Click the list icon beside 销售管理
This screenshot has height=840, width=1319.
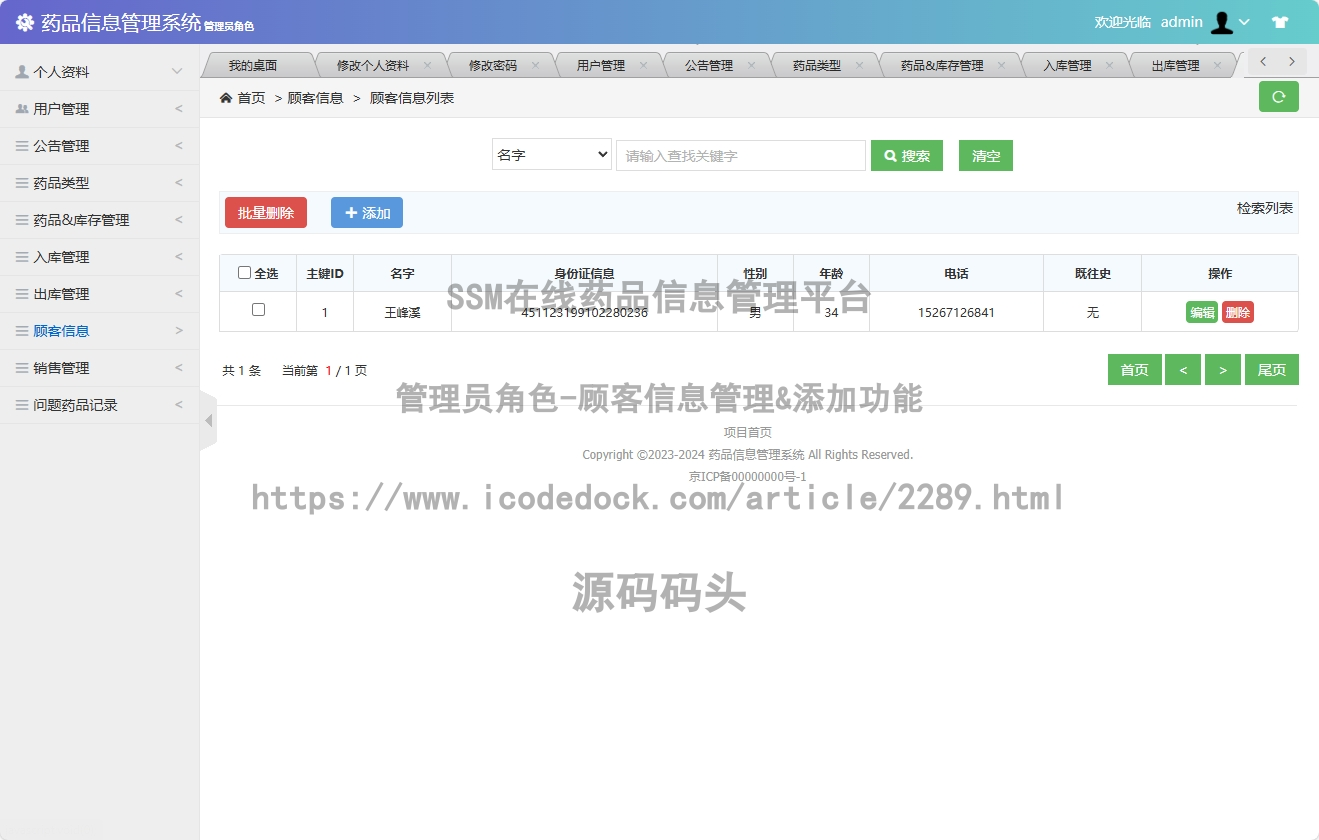pyautogui.click(x=22, y=368)
